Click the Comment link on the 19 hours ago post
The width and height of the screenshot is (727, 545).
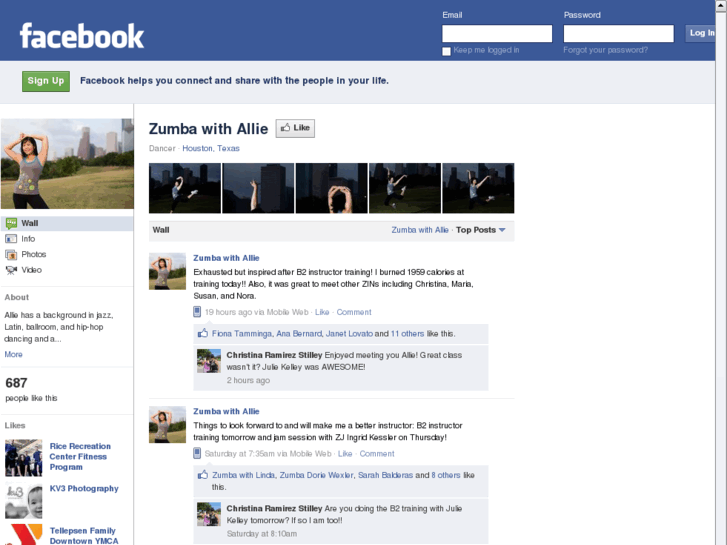click(x=354, y=312)
